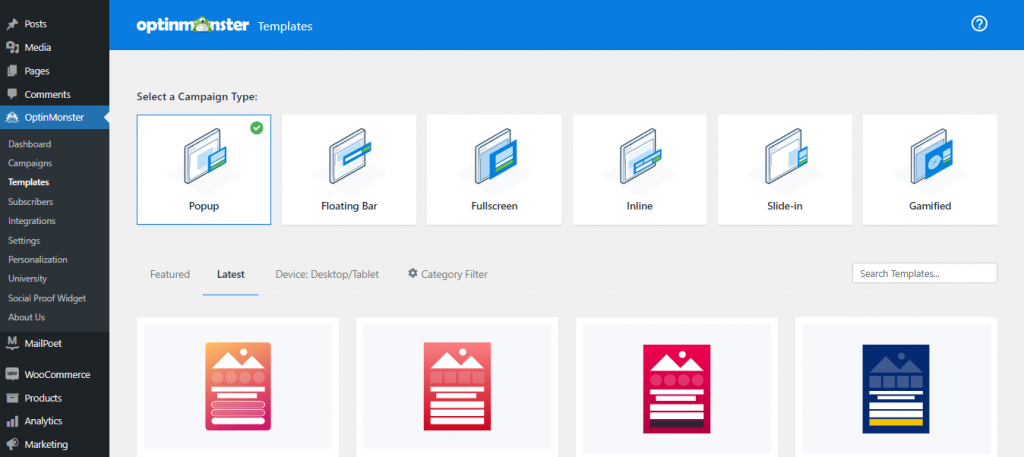Click the Analytics bar chart icon

pos(12,421)
